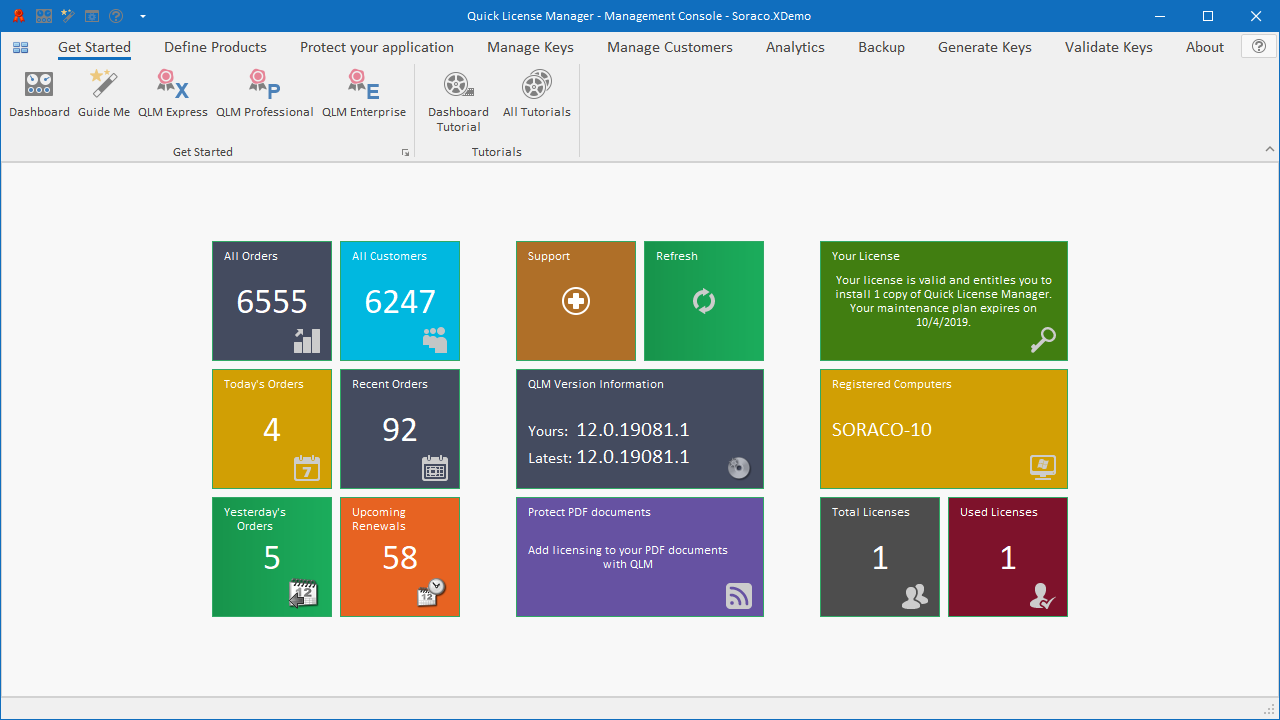Open the Yesterday's Orders tile

coord(272,557)
